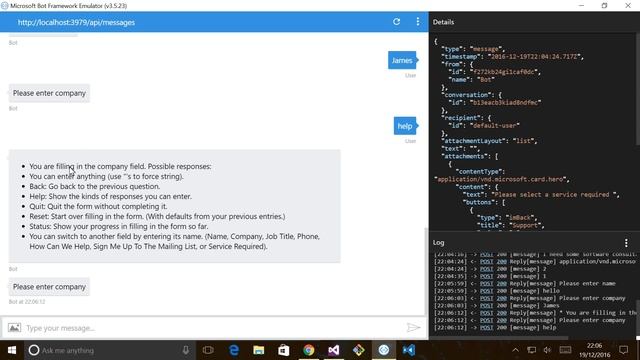This screenshot has width=640, height=360.
Task: Open the Windows Start menu
Action: 12,350
